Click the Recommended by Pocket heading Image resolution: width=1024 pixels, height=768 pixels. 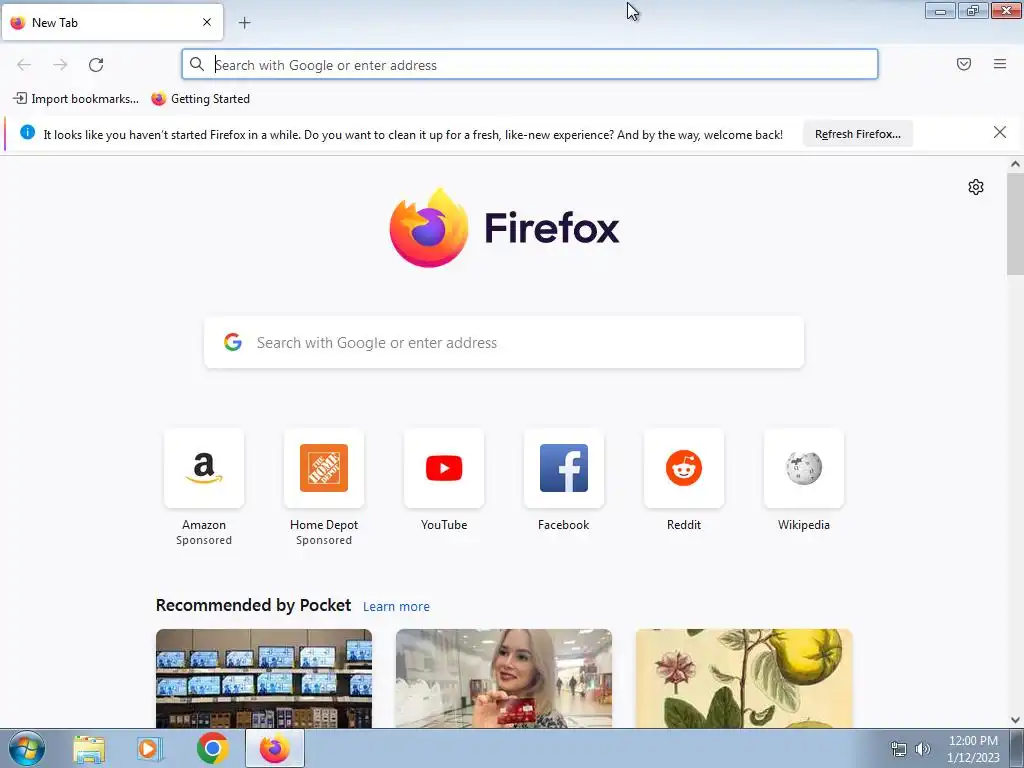pyautogui.click(x=253, y=605)
